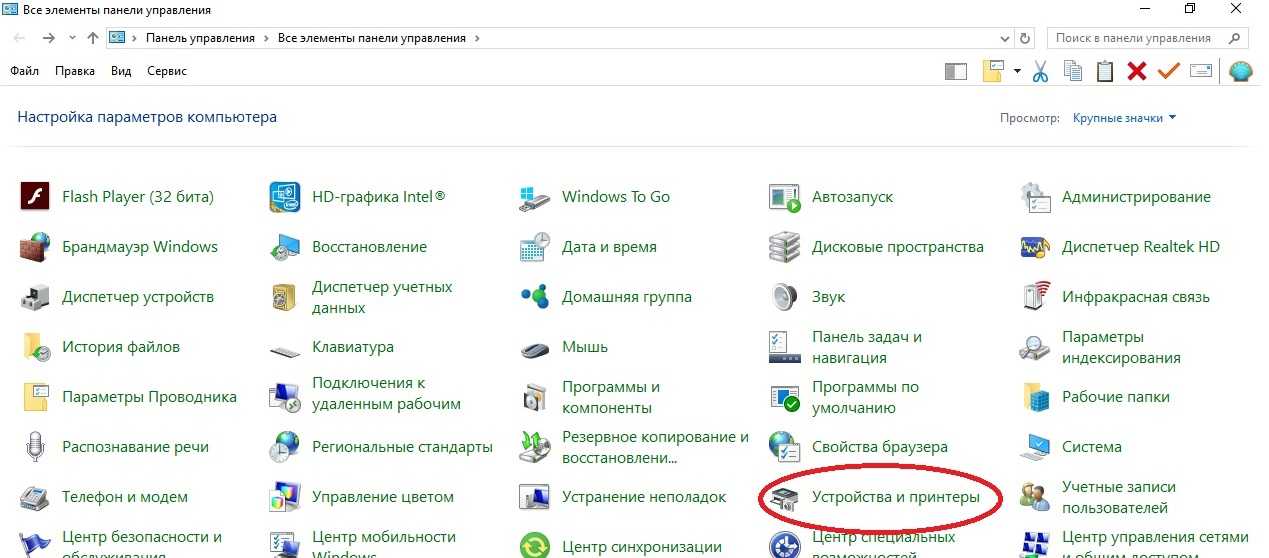The height and width of the screenshot is (558, 1269).
Task: Open Параметры Проводника
Action: (x=129, y=397)
